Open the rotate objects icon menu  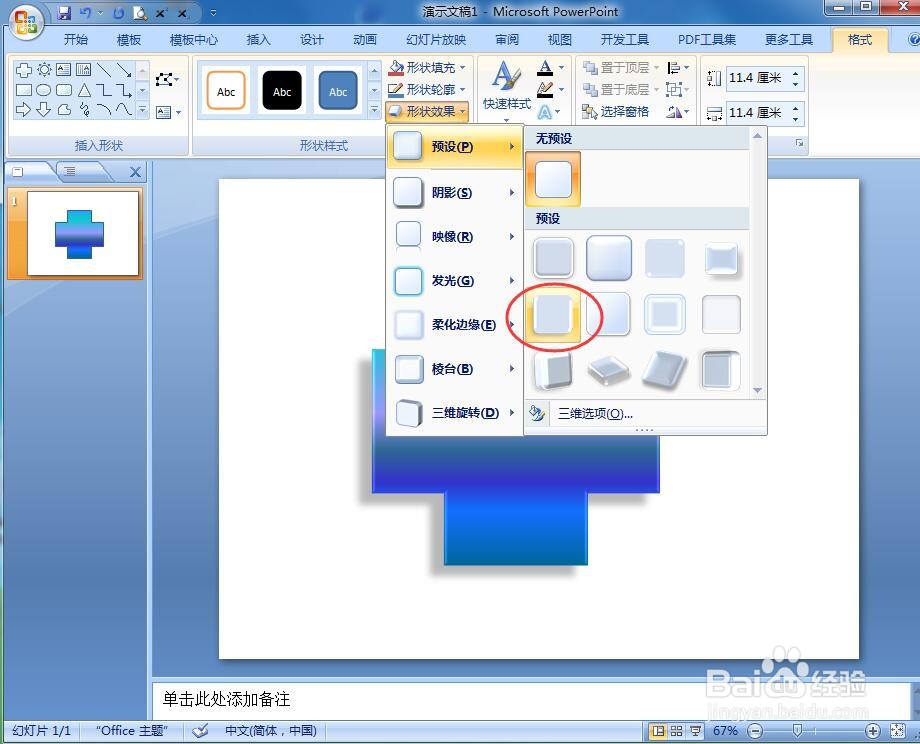[678, 111]
